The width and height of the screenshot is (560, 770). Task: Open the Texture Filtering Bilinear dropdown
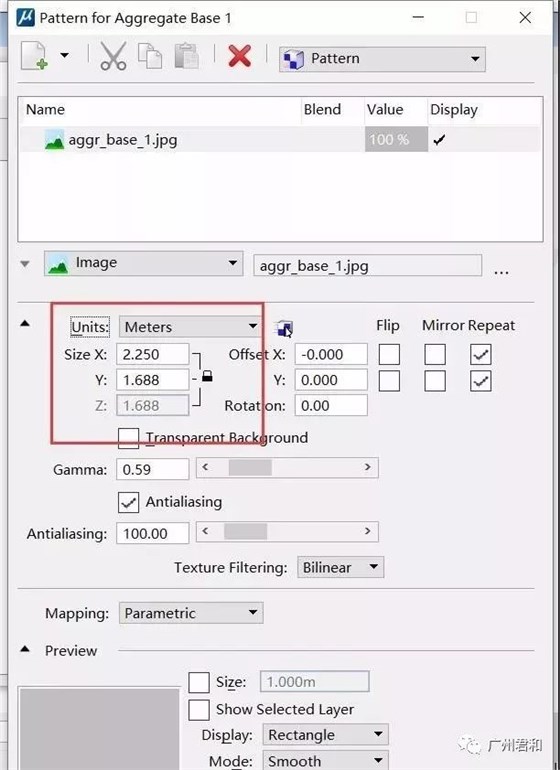(x=340, y=568)
